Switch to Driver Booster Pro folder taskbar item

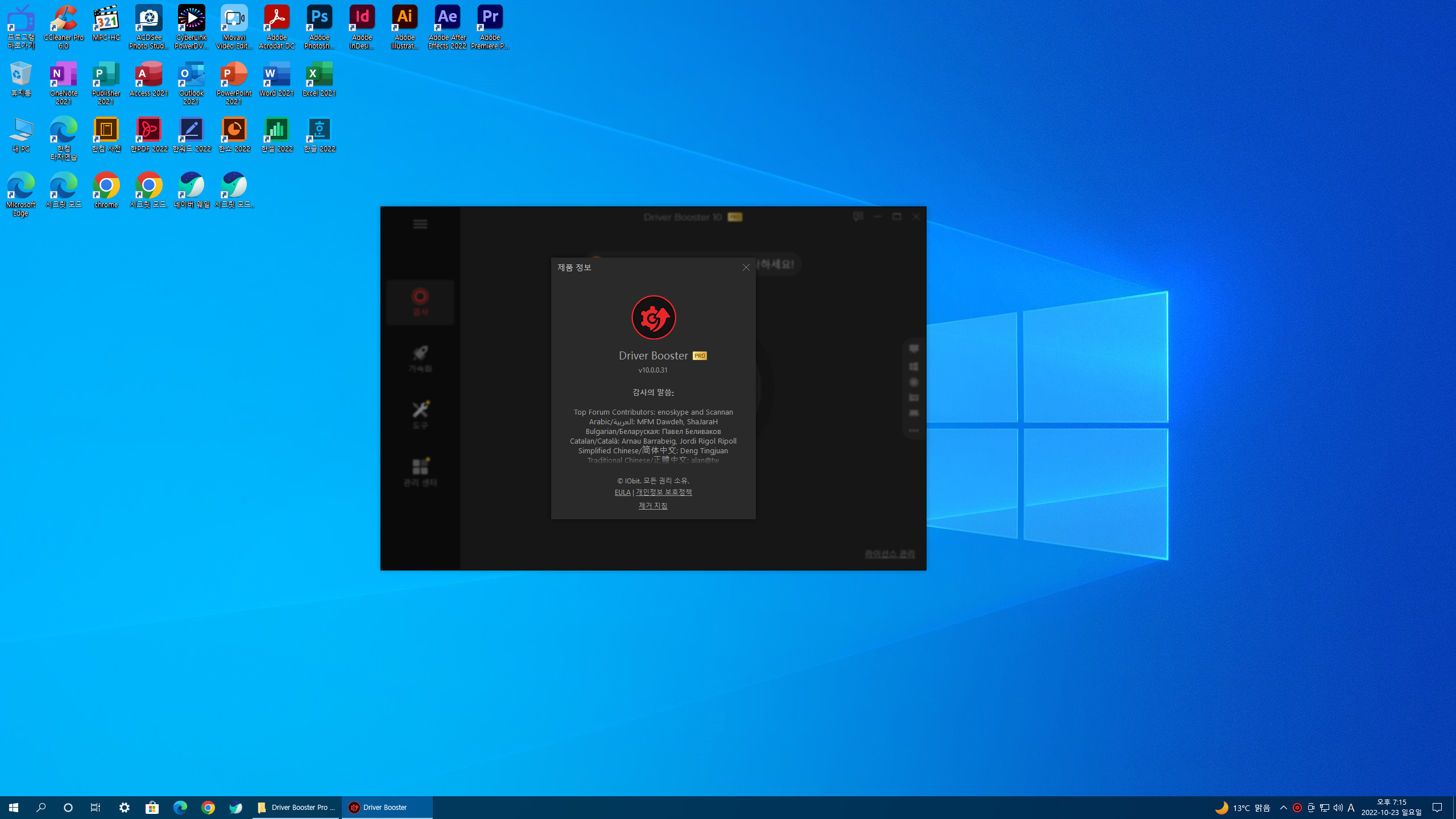pyautogui.click(x=296, y=808)
